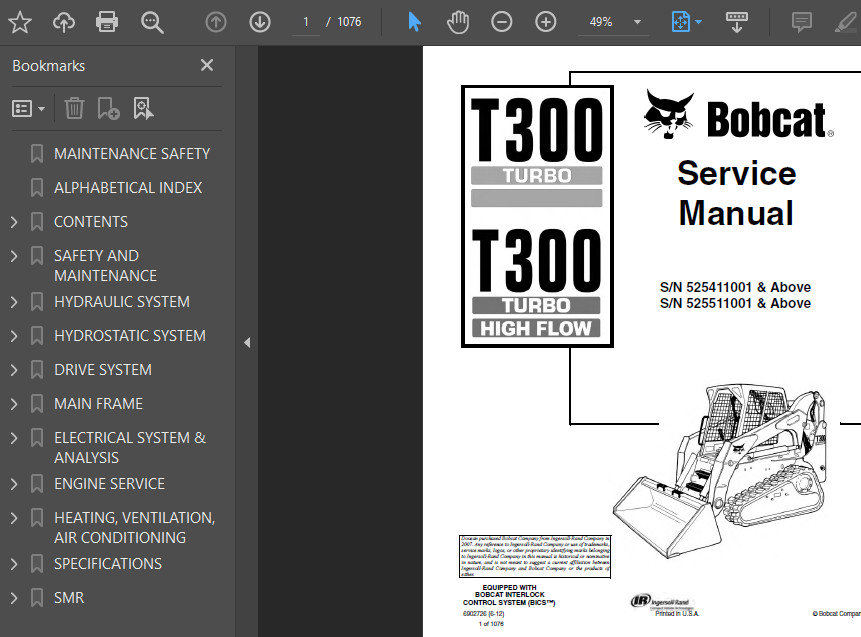Expand SAFETY AND MAINTENANCE bookmark
The height and width of the screenshot is (637, 861).
(14, 256)
